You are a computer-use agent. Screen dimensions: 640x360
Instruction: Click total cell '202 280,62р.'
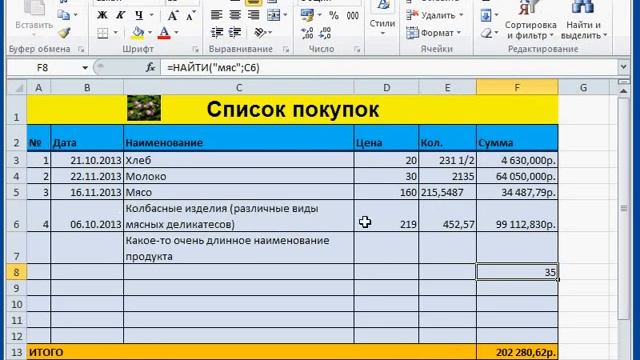(x=517, y=352)
